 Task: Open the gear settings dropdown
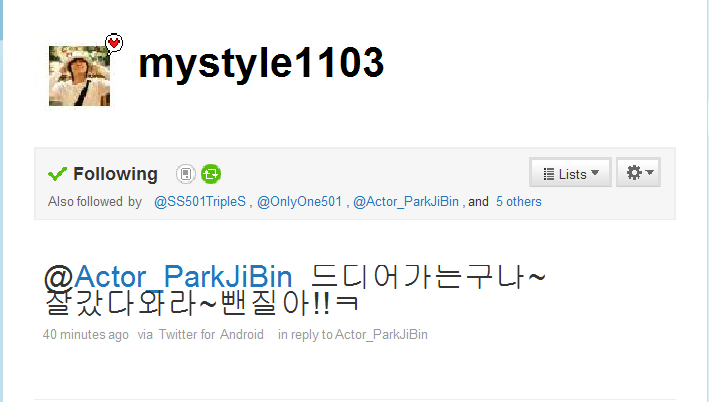coord(638,172)
